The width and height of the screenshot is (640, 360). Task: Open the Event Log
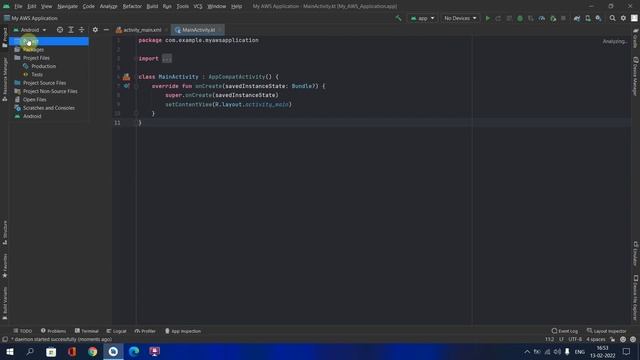point(564,331)
